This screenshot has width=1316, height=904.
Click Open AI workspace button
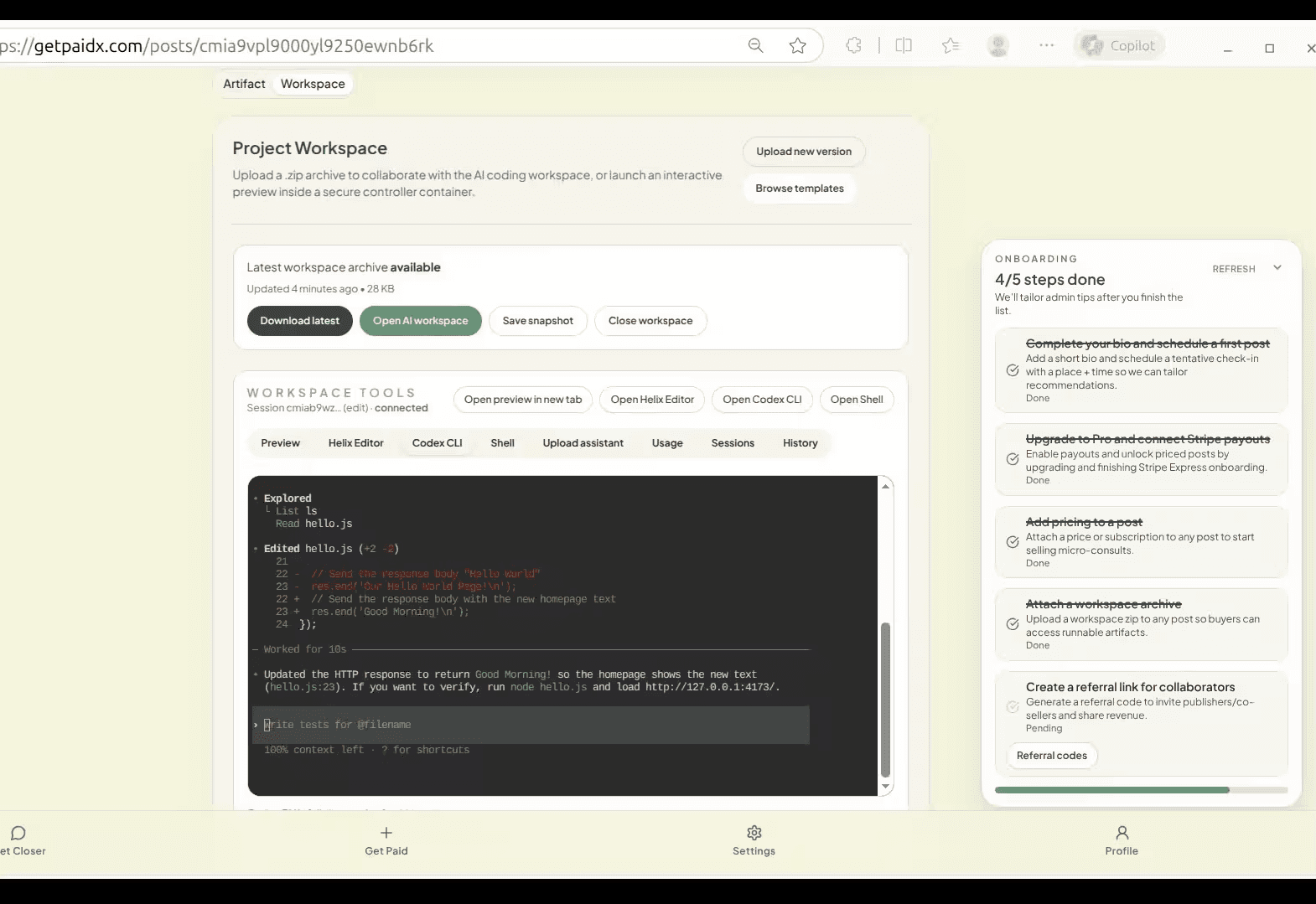click(x=421, y=321)
